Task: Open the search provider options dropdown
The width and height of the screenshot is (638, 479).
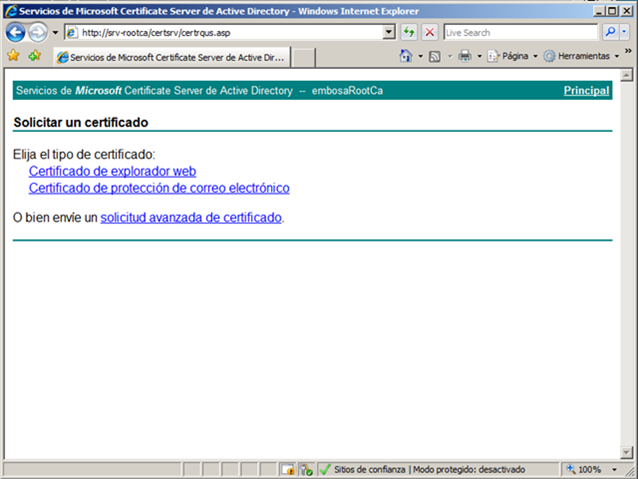Action: click(x=626, y=32)
